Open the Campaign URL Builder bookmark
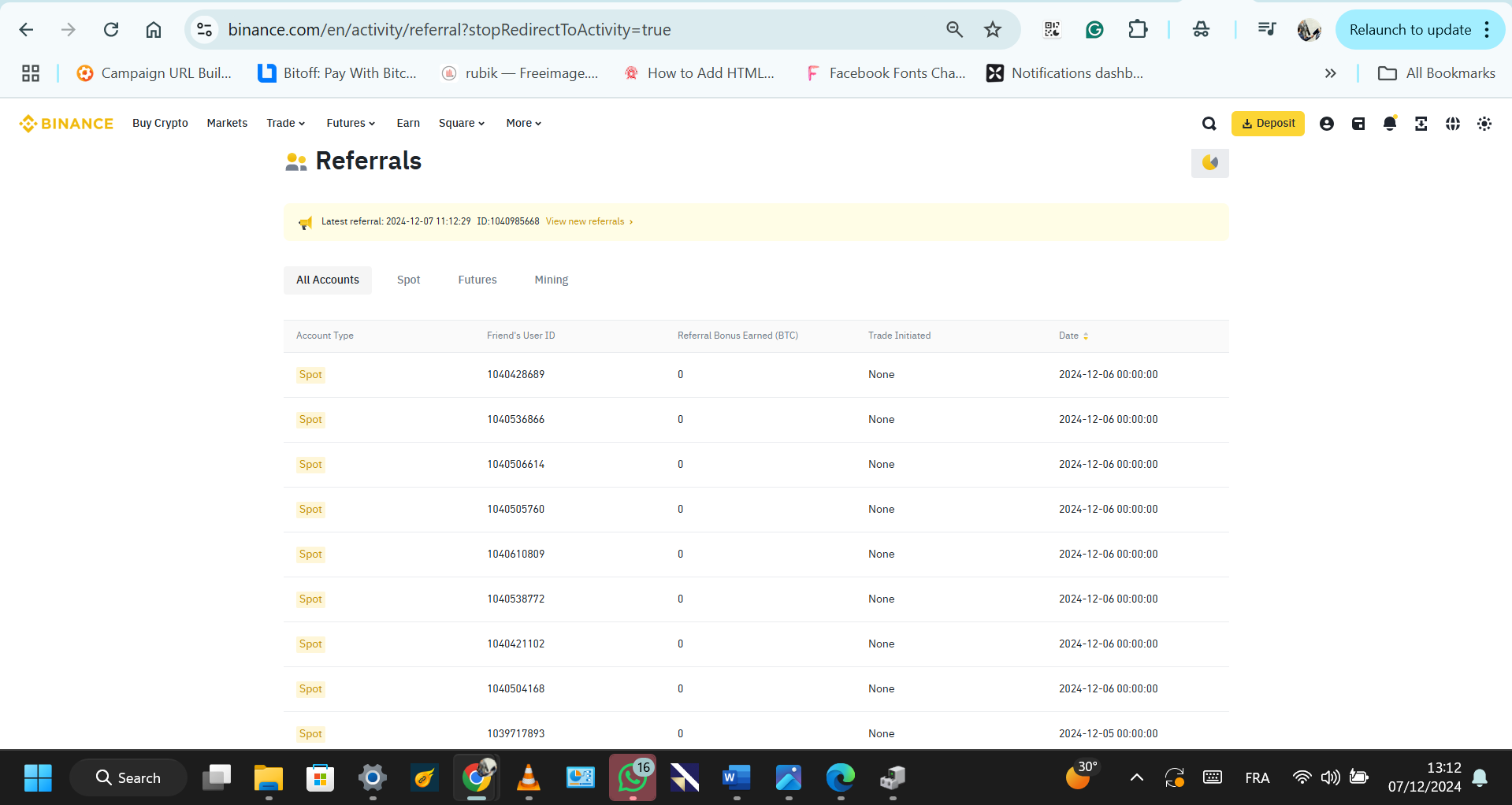Screen dimensions: 1512x805 pyautogui.click(x=154, y=73)
